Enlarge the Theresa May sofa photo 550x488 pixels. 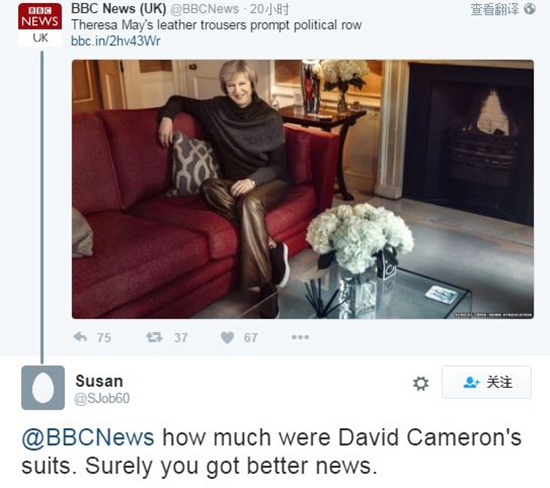[x=303, y=189]
